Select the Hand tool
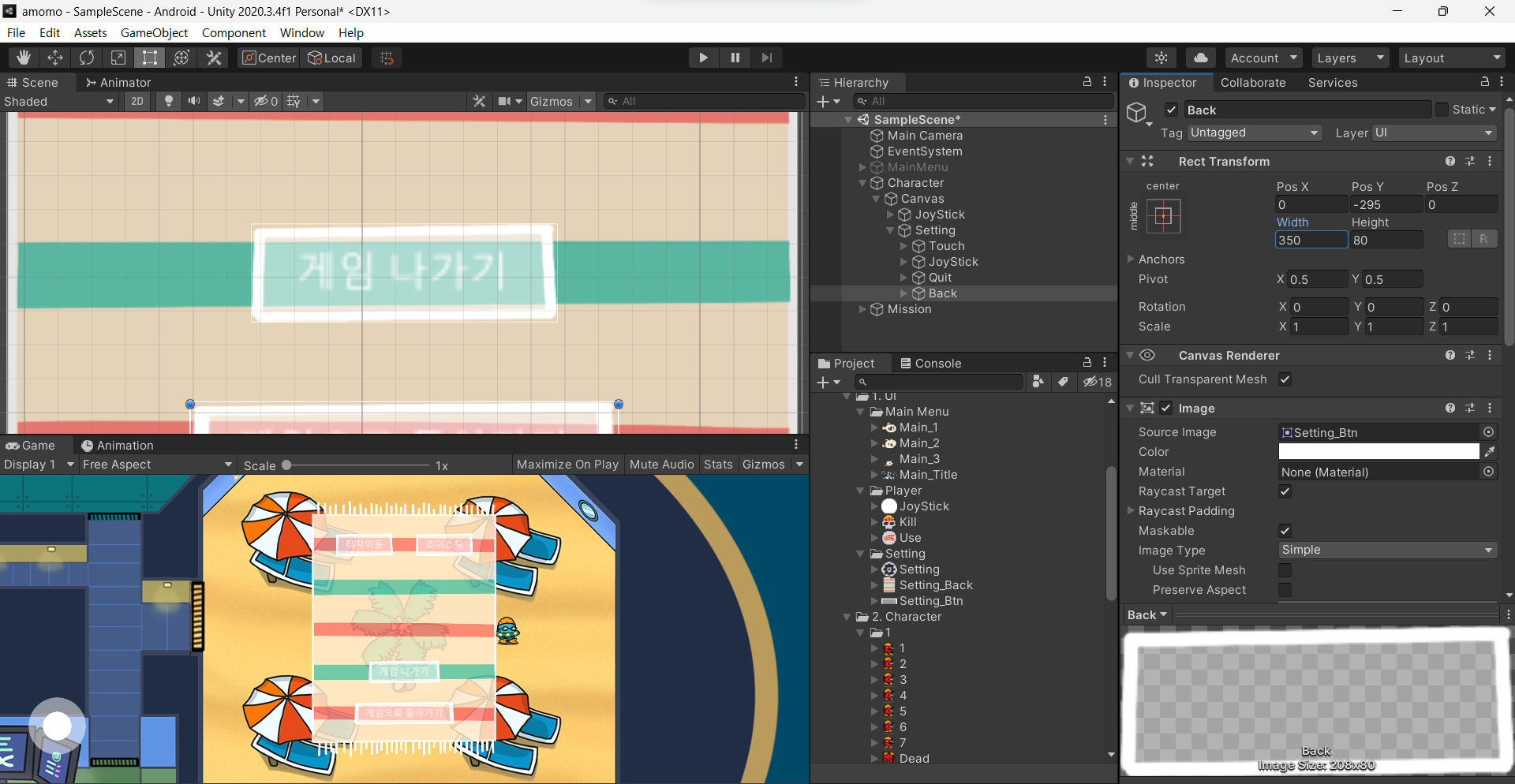Image resolution: width=1515 pixels, height=784 pixels. click(24, 58)
